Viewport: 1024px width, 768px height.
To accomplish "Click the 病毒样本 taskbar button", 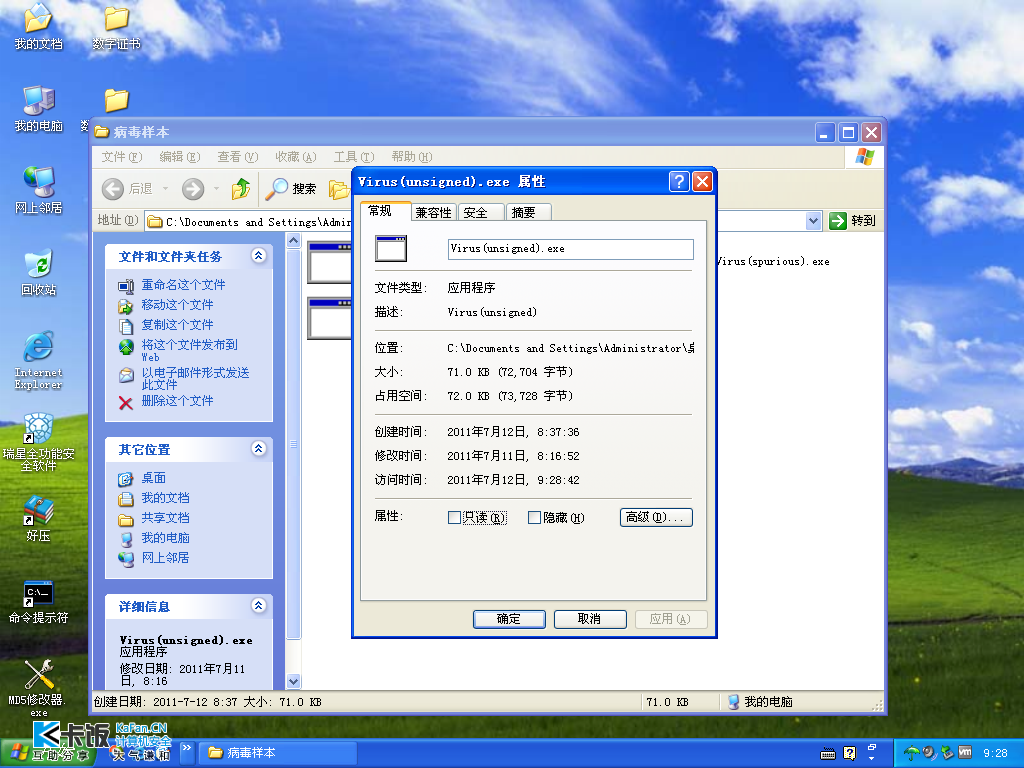I will click(277, 752).
